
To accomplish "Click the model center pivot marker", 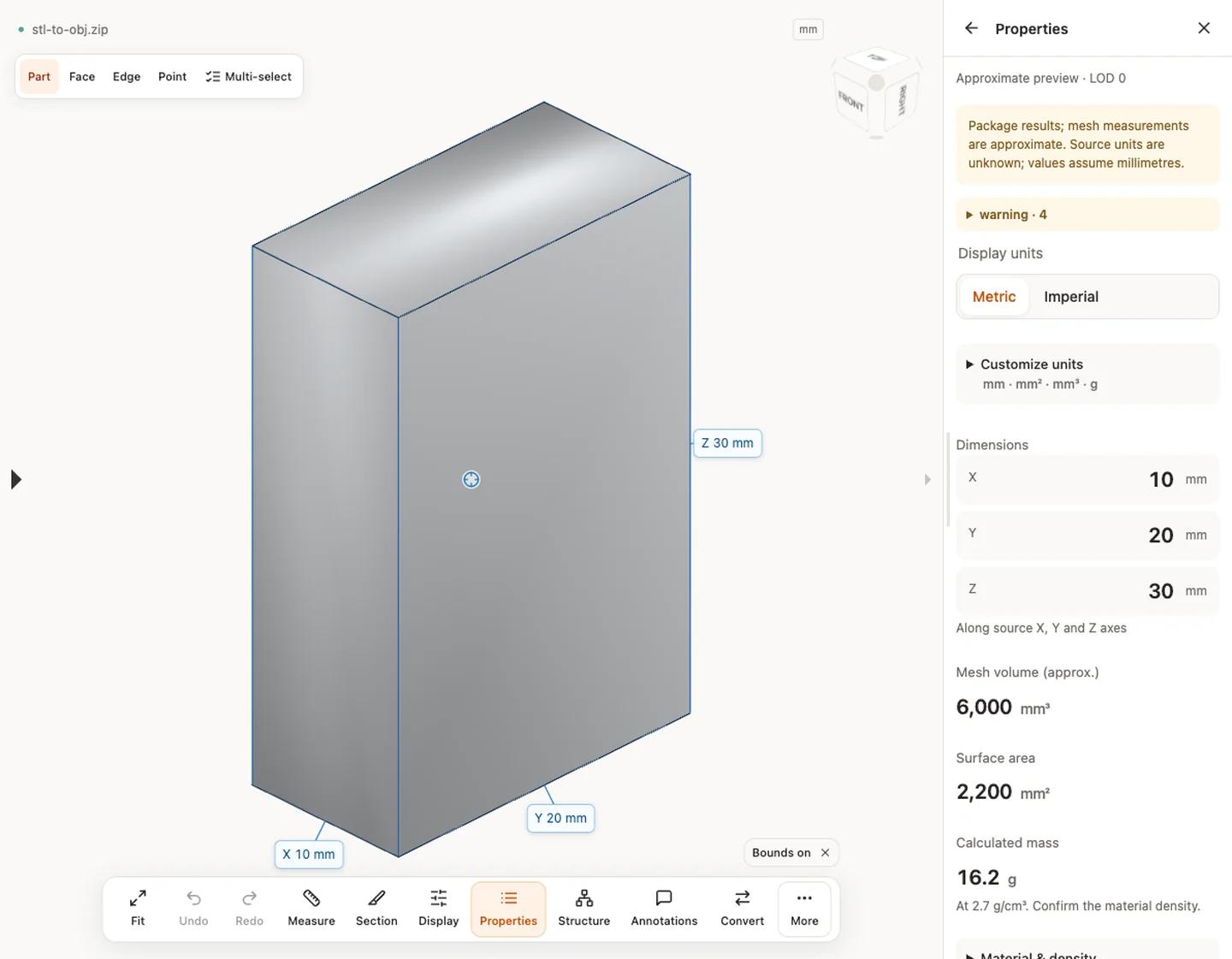I will pyautogui.click(x=471, y=480).
